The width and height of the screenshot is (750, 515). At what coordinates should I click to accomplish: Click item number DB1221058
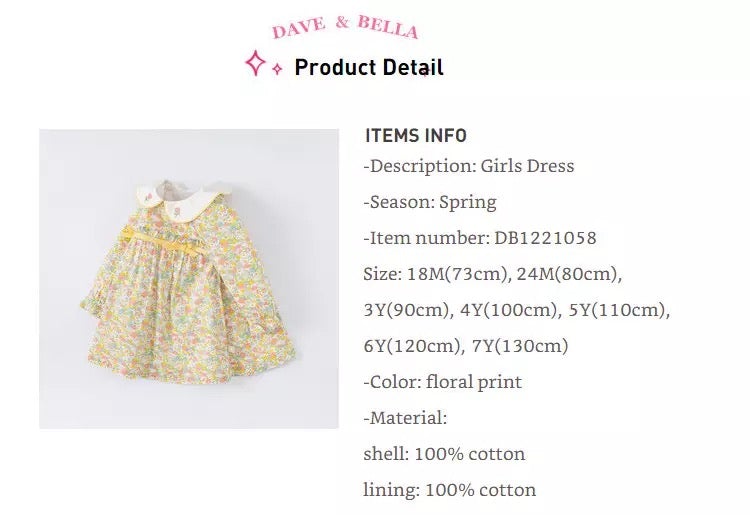(545, 238)
